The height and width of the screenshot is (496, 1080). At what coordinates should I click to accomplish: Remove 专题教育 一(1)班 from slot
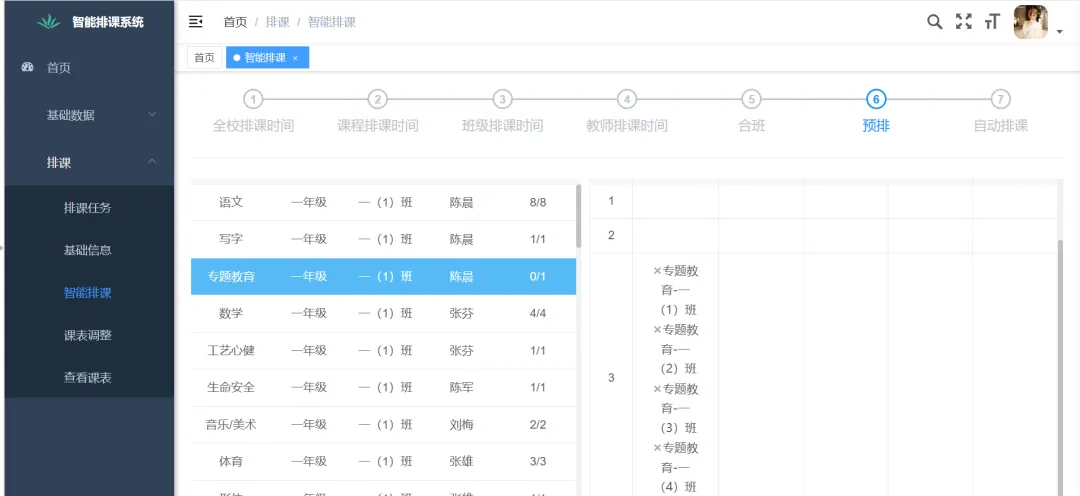coord(657,271)
